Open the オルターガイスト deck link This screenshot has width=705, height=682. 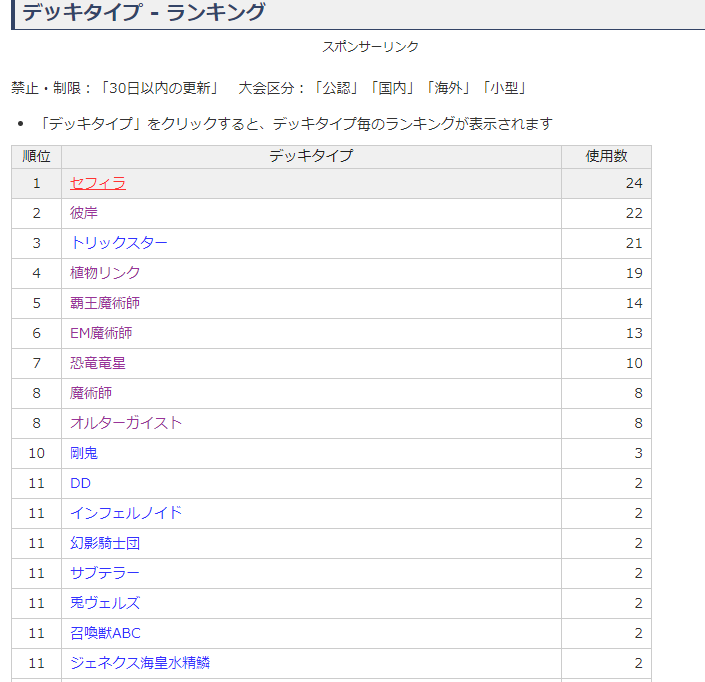(x=126, y=423)
